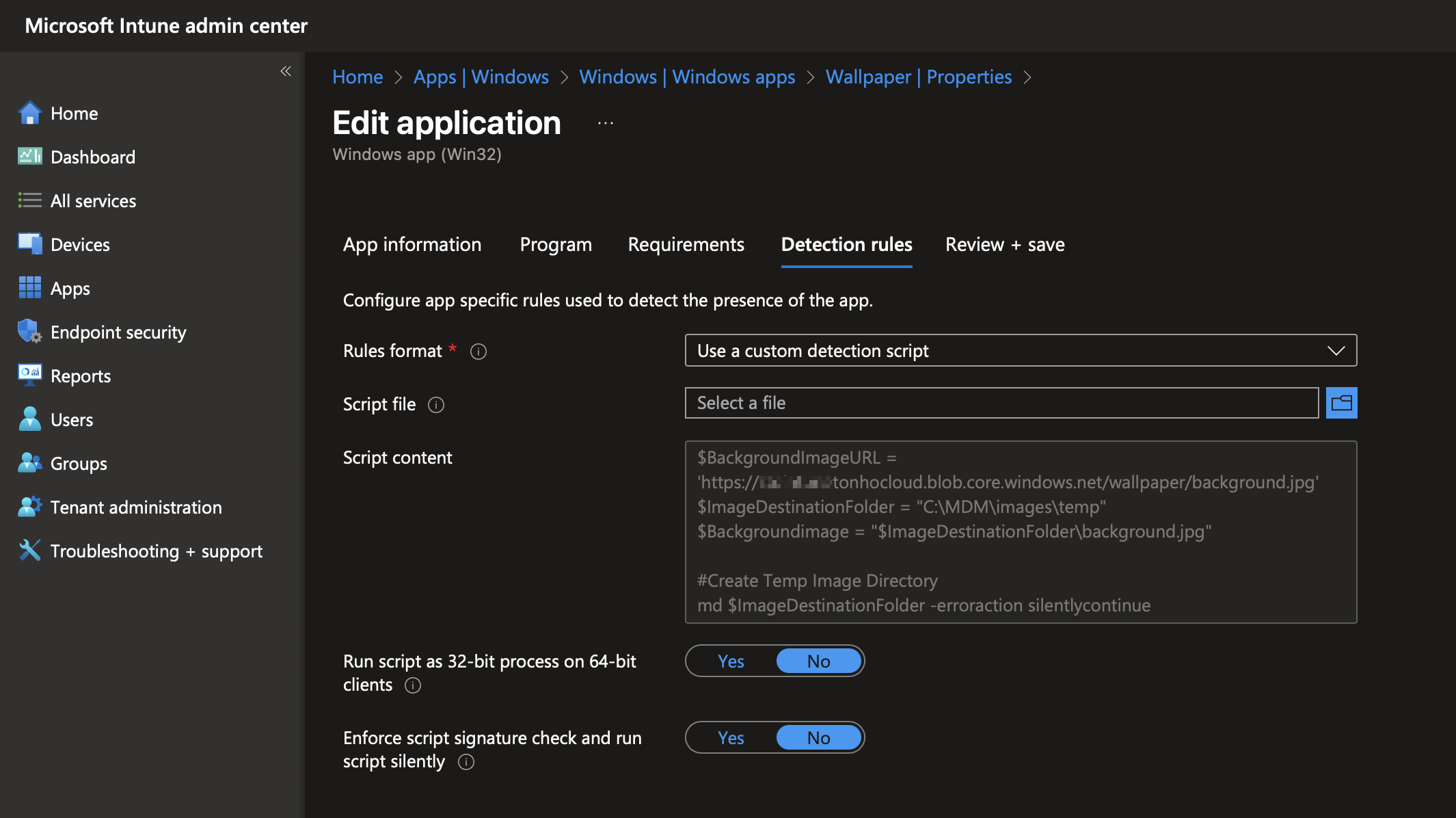Open All services in navigation
Image resolution: width=1456 pixels, height=818 pixels.
click(x=93, y=200)
